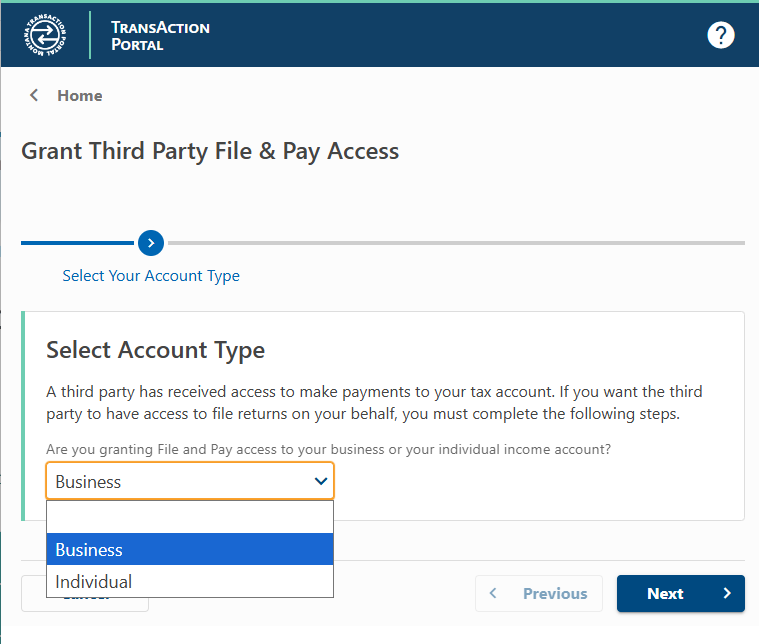The image size is (759, 644).
Task: Click the "Select Account Type" section heading
Action: (x=156, y=350)
